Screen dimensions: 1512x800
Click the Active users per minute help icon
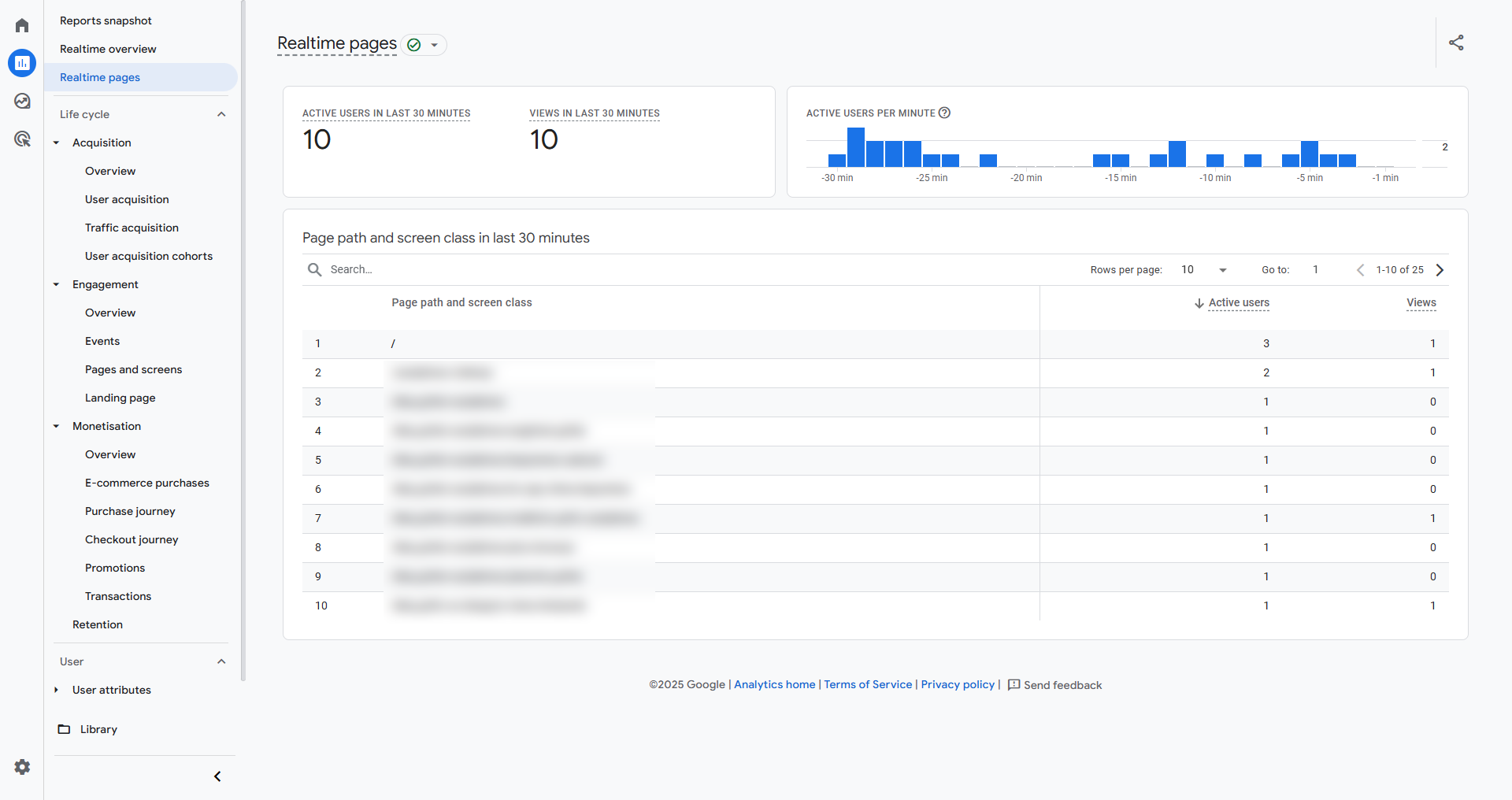pyautogui.click(x=944, y=113)
